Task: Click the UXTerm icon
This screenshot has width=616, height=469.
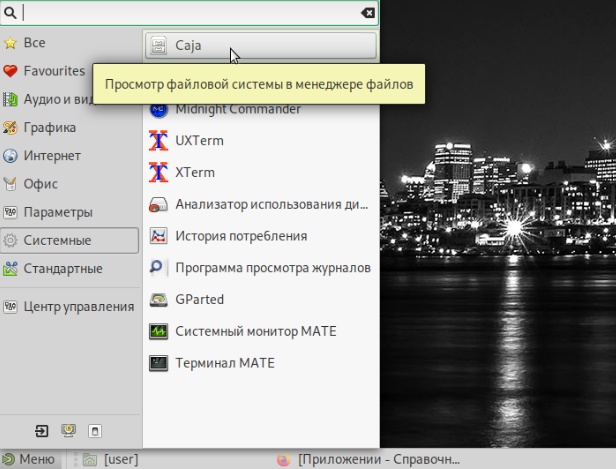Action: tap(158, 141)
